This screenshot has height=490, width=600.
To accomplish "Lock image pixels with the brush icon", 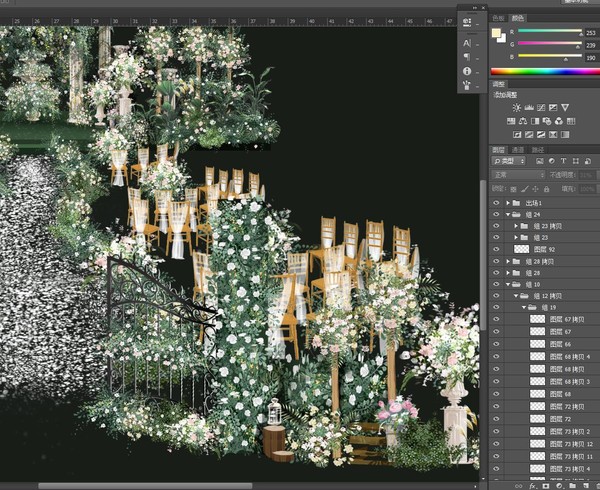I will tap(525, 189).
